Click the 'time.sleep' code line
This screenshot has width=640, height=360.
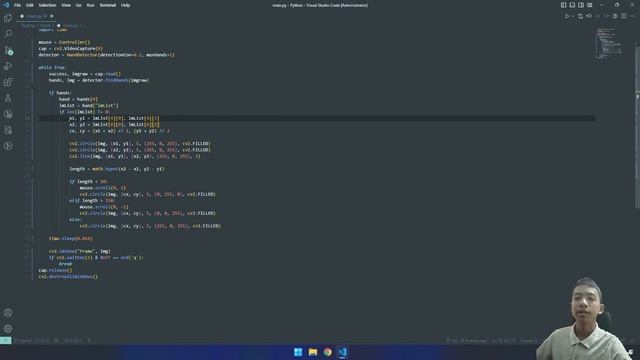pyautogui.click(x=71, y=238)
